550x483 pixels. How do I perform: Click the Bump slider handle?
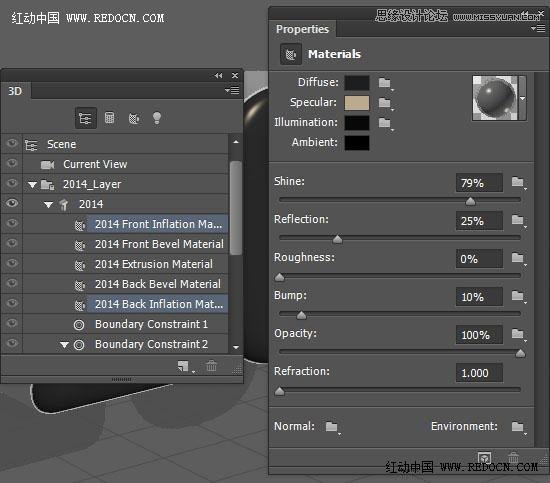301,315
